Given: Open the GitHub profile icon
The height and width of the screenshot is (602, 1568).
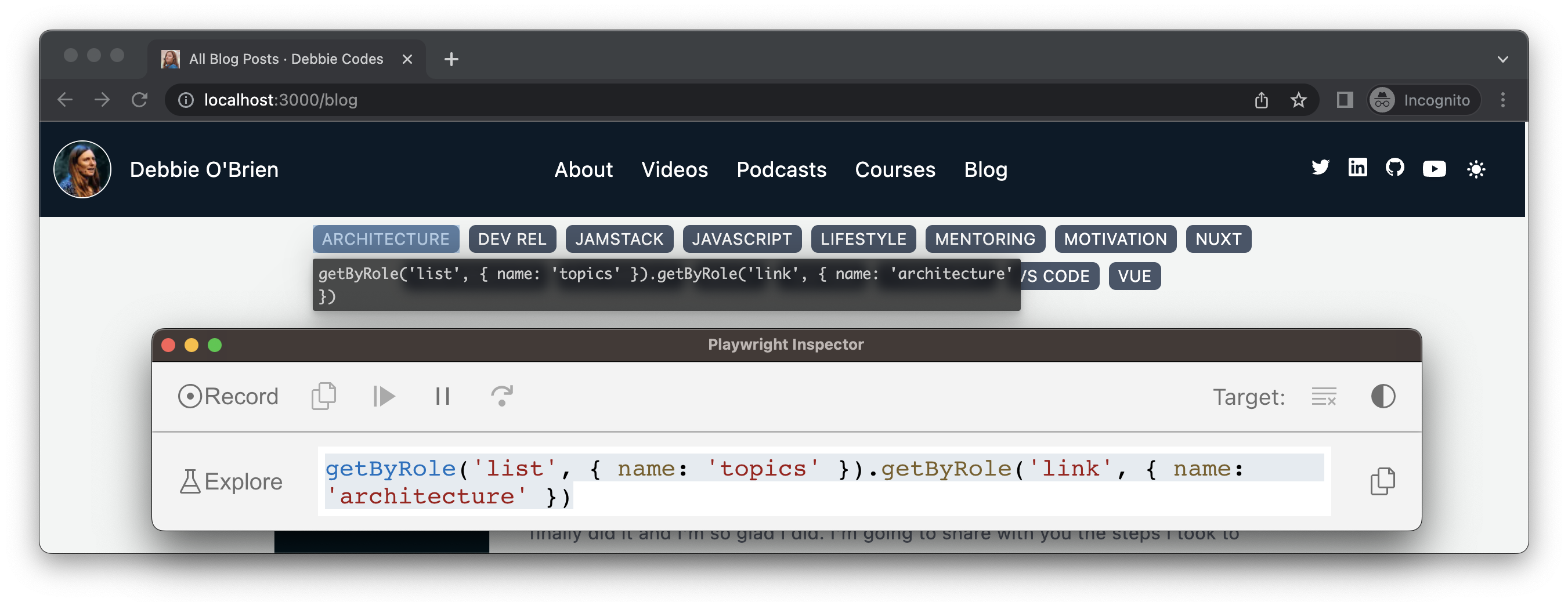Looking at the screenshot, I should (1396, 168).
